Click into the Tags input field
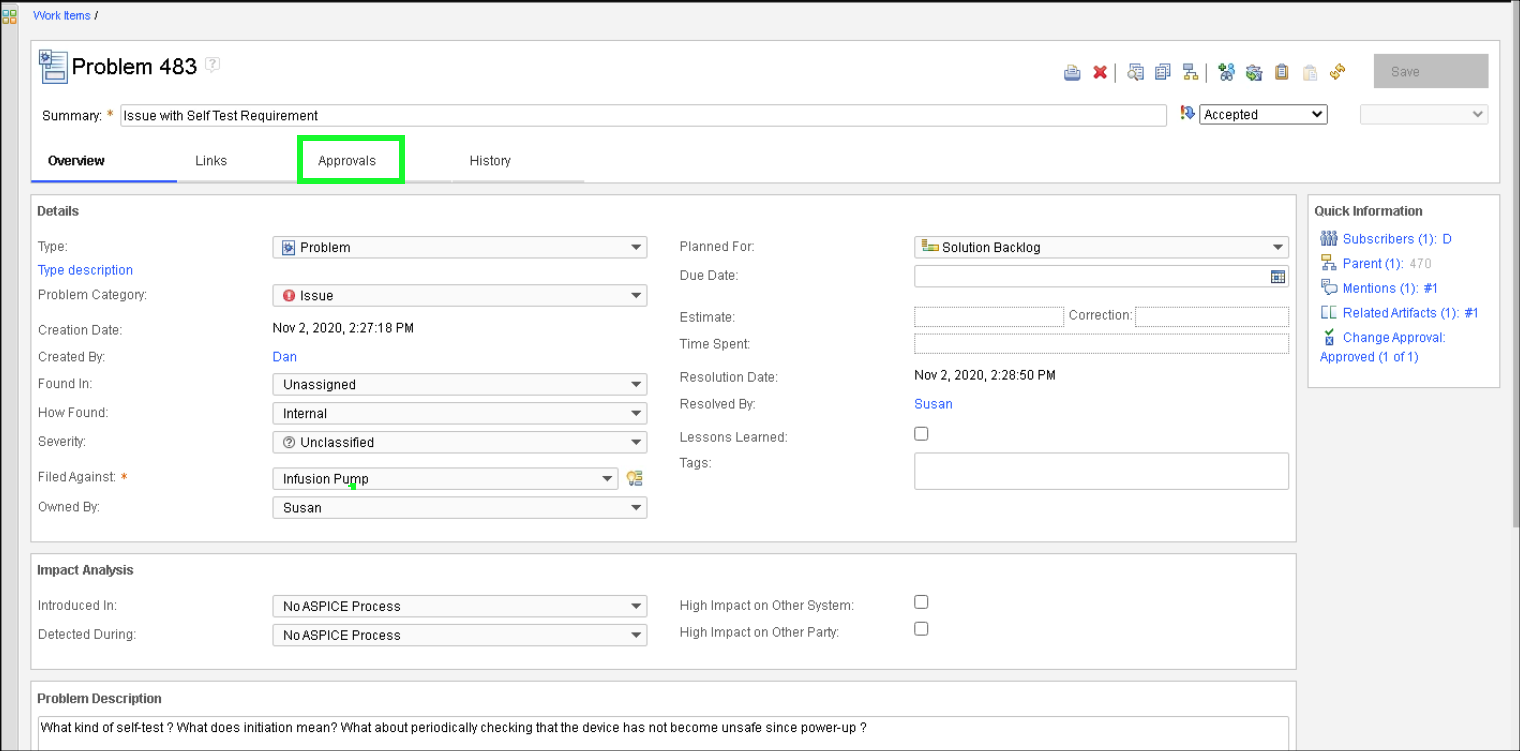Viewport: 1520px width, 751px height. point(1101,471)
